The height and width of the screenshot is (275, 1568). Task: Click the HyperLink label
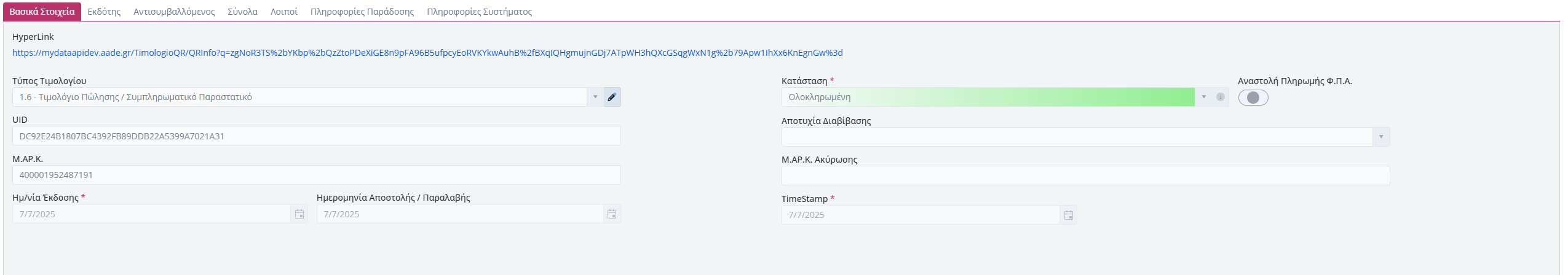(x=33, y=37)
